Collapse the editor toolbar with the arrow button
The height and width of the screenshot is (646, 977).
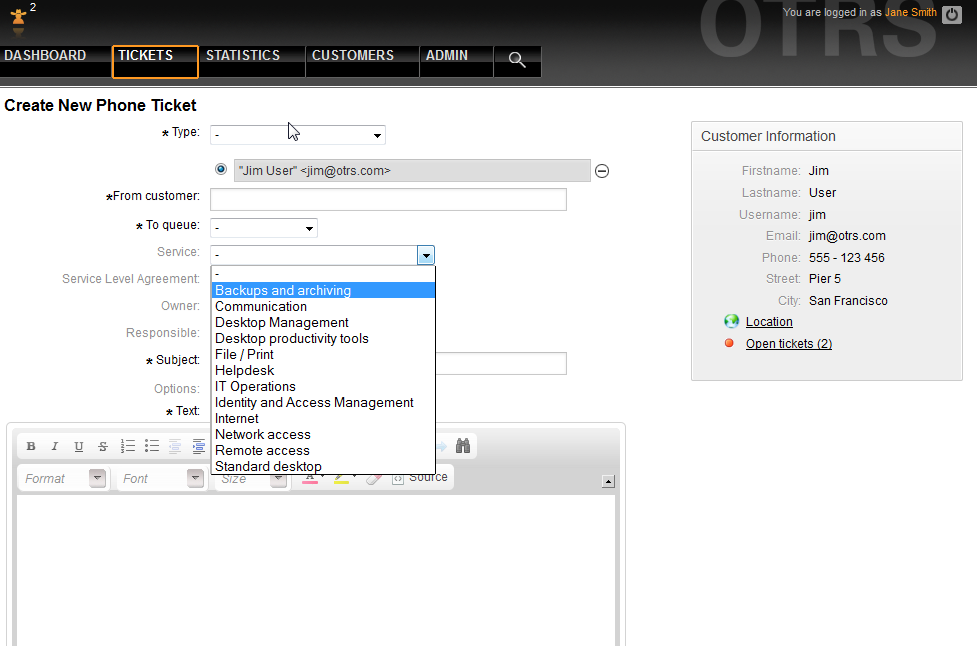(608, 482)
